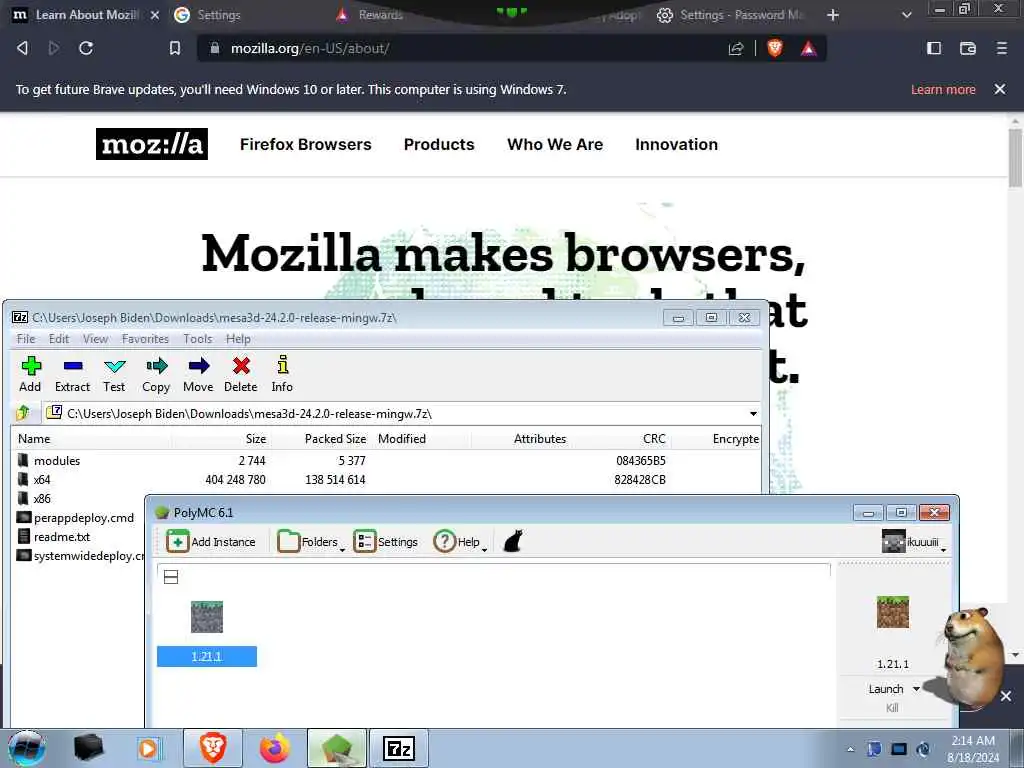Click the Brave back button
1024x768 pixels.
(23, 48)
